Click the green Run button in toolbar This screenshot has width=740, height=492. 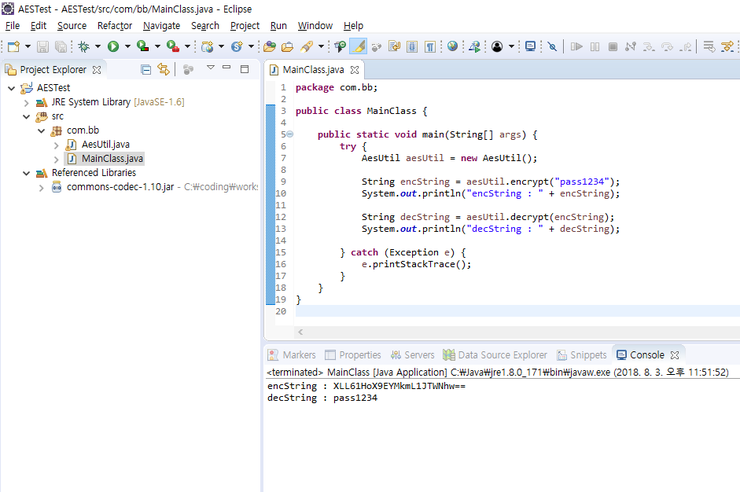pos(113,46)
